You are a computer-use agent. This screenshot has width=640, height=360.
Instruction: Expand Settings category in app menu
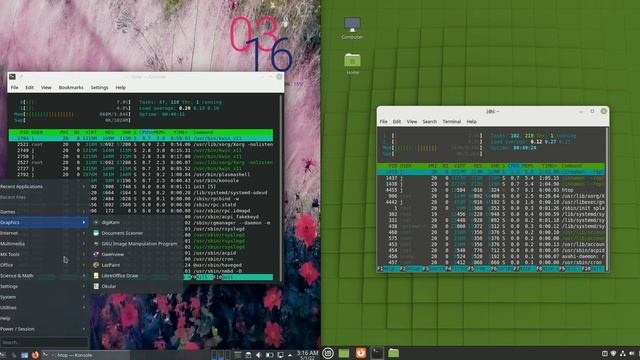coord(44,286)
